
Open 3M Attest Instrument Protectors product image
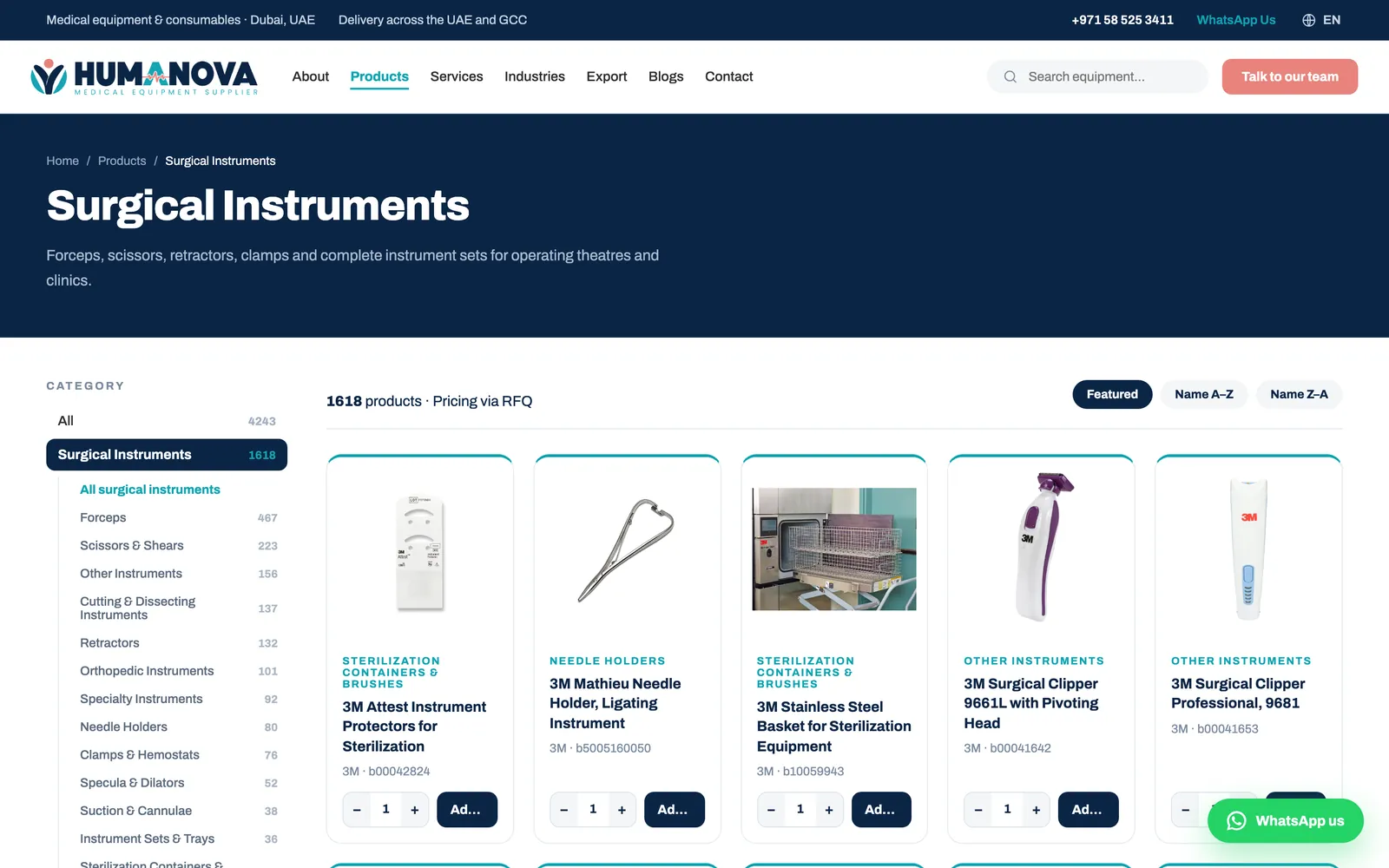click(420, 551)
